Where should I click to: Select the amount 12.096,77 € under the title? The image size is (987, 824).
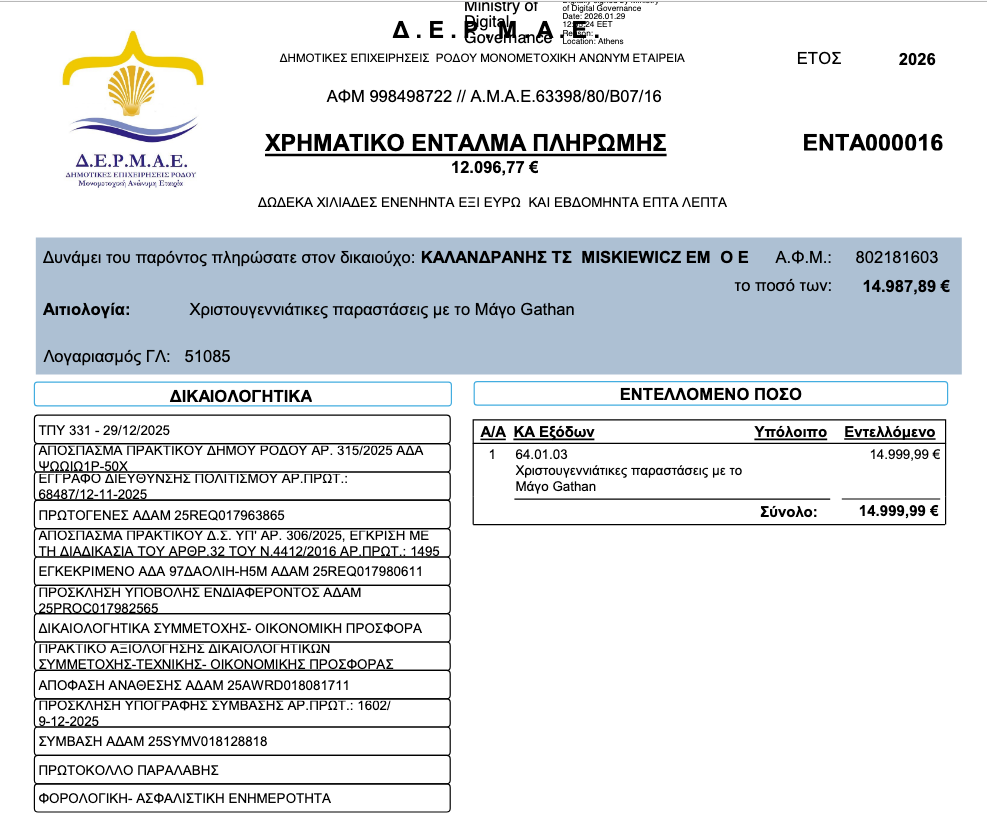pyautogui.click(x=494, y=168)
